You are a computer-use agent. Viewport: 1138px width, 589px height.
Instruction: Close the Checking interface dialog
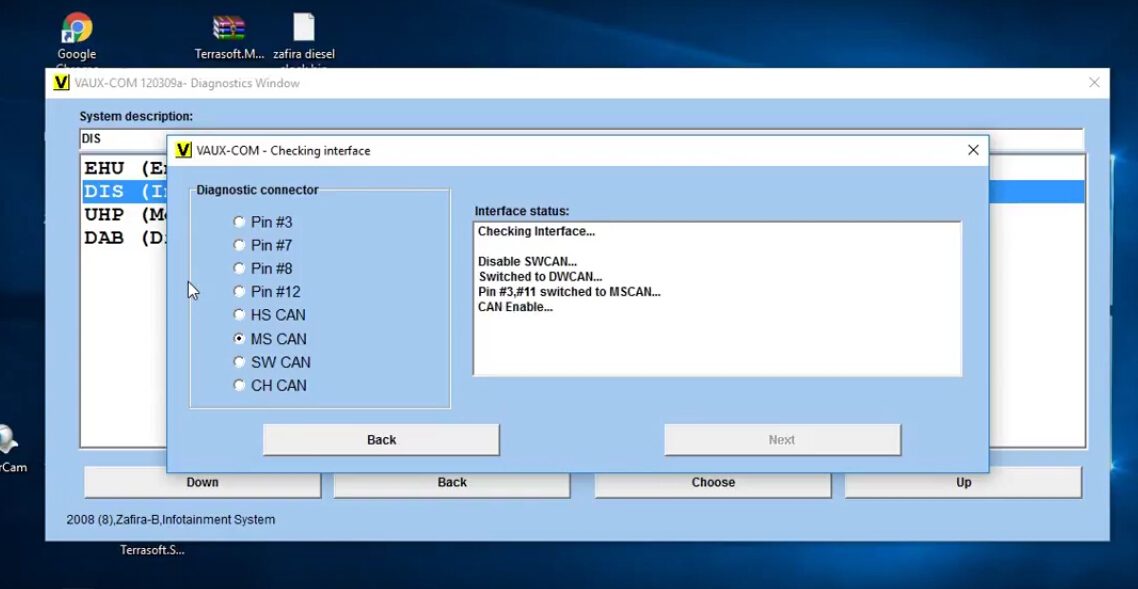(x=973, y=150)
